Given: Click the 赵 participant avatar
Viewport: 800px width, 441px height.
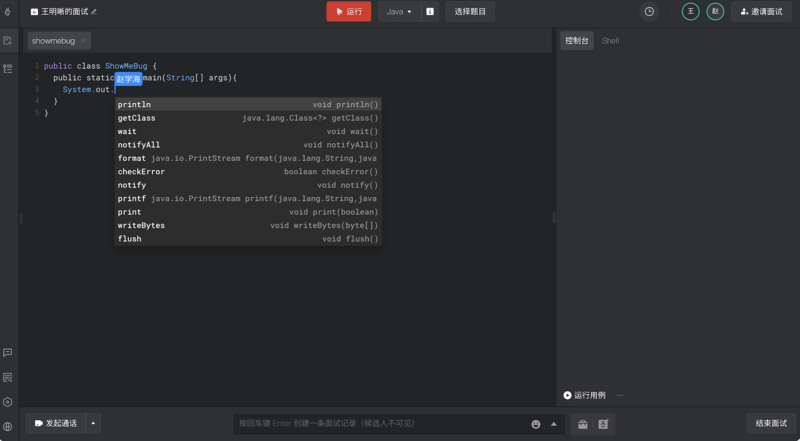Looking at the screenshot, I should 715,12.
